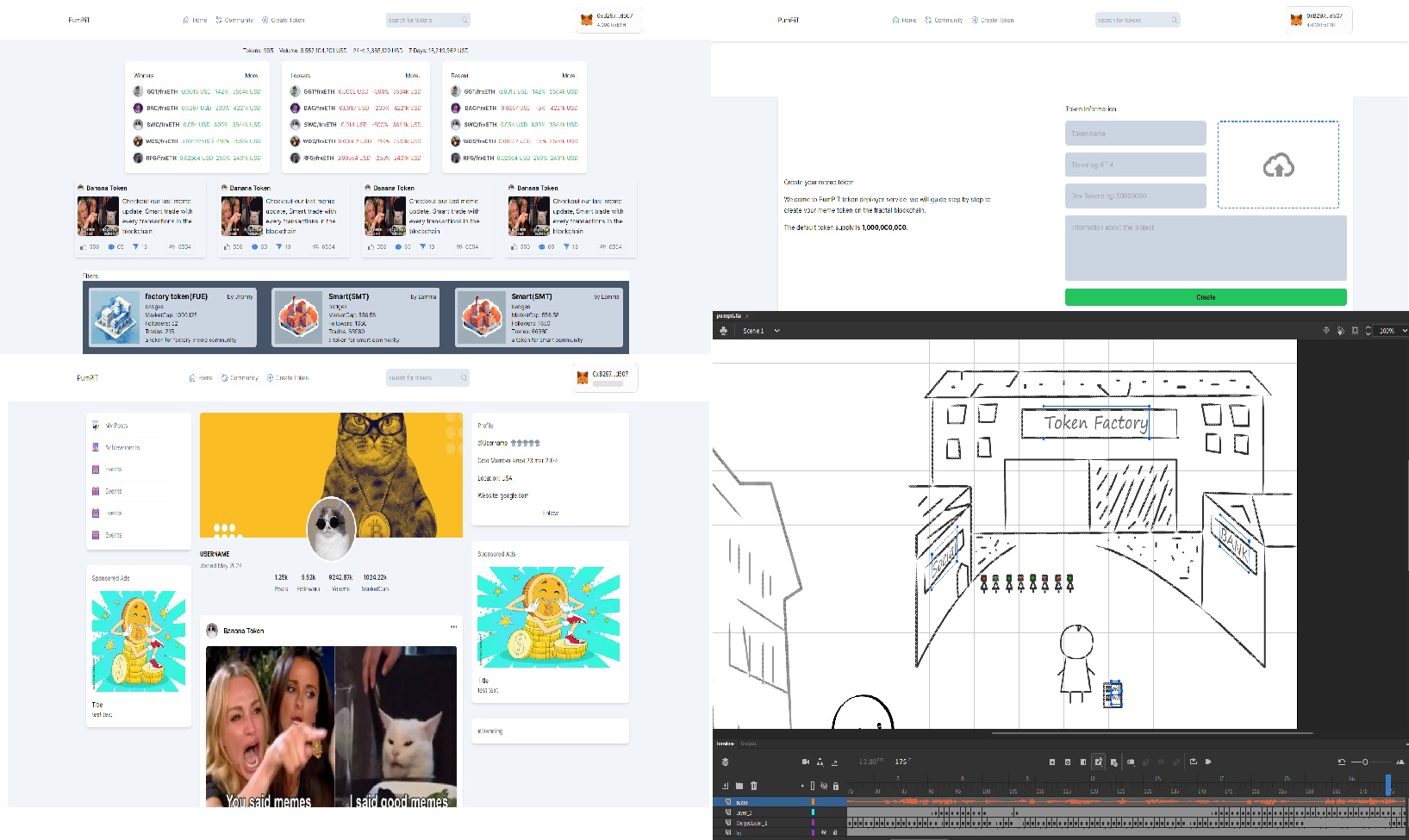Select the Timeline tab
This screenshot has width=1409, height=840.
point(726,744)
